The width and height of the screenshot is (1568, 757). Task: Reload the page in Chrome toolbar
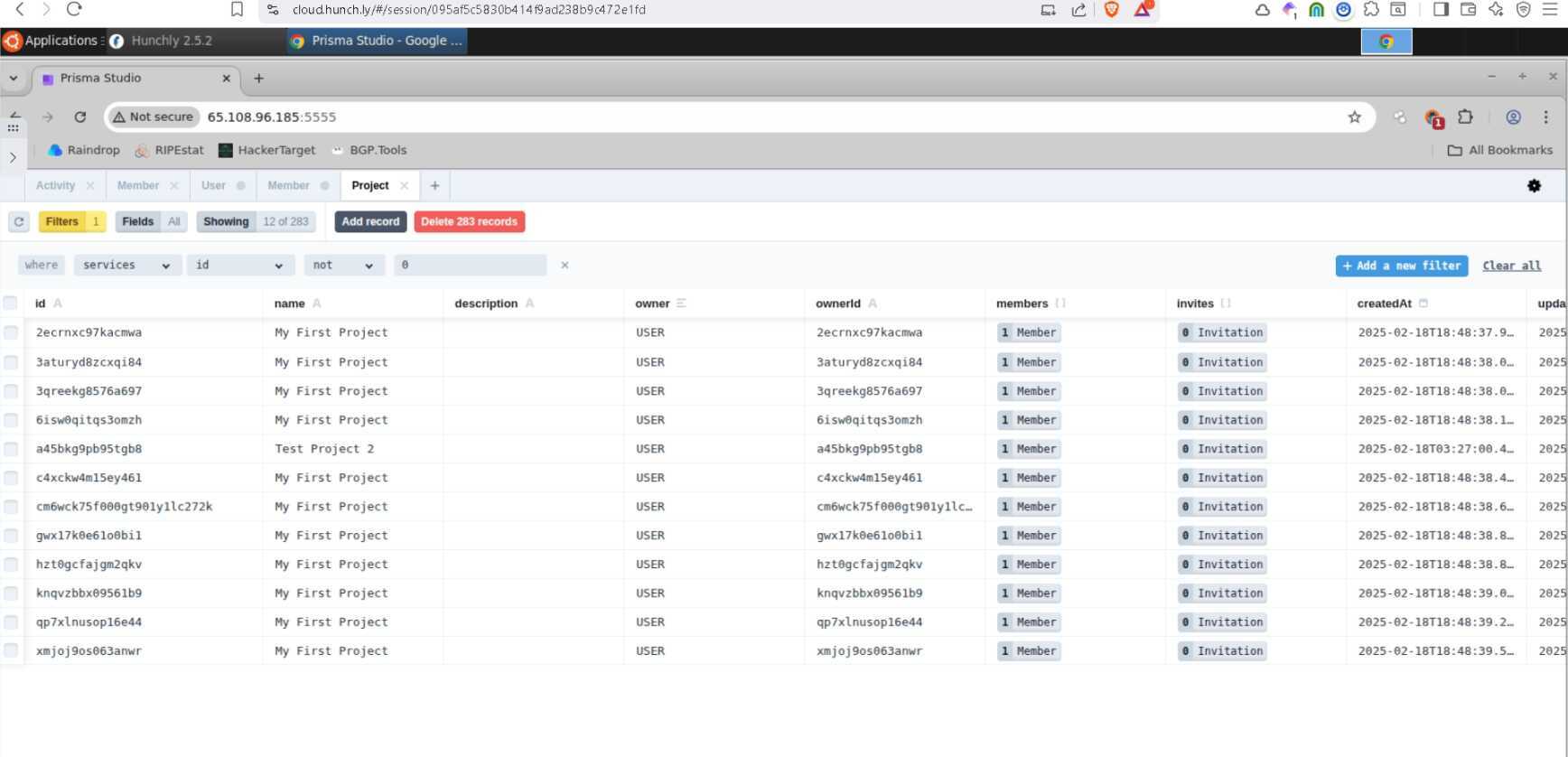click(80, 117)
